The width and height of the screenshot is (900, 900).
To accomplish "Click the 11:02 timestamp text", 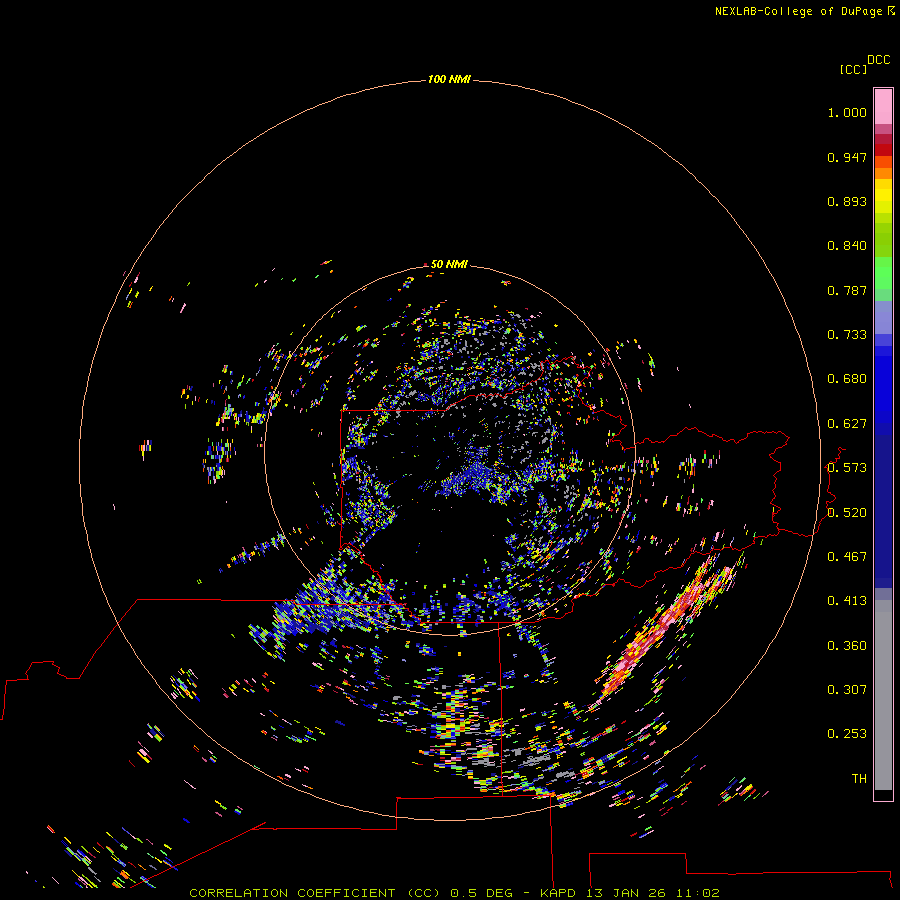I will click(x=696, y=893).
